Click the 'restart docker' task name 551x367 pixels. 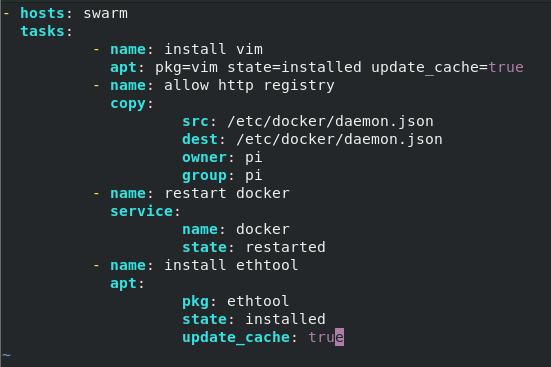tap(227, 193)
